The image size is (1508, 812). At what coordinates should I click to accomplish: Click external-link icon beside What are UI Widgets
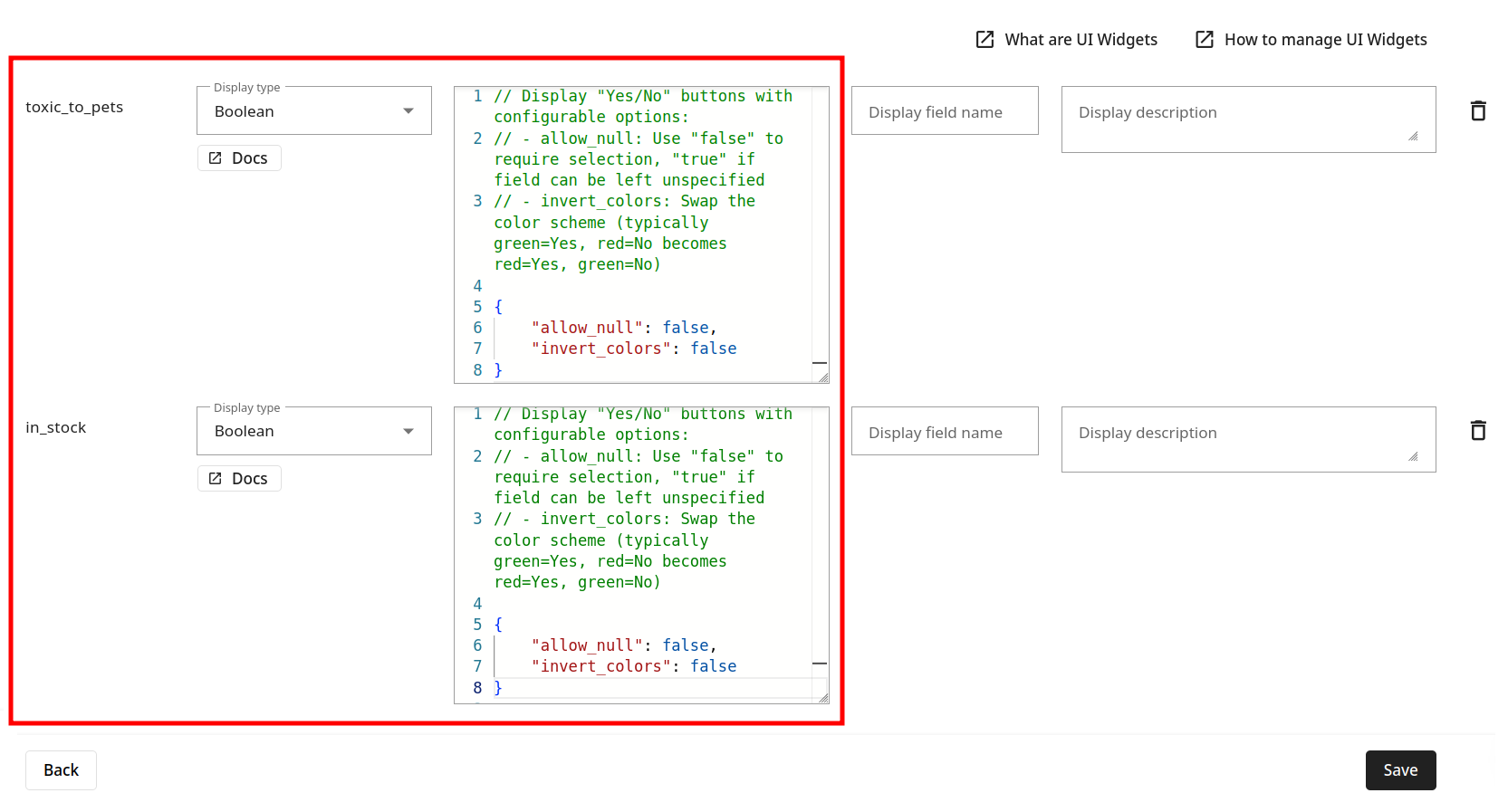click(x=985, y=40)
